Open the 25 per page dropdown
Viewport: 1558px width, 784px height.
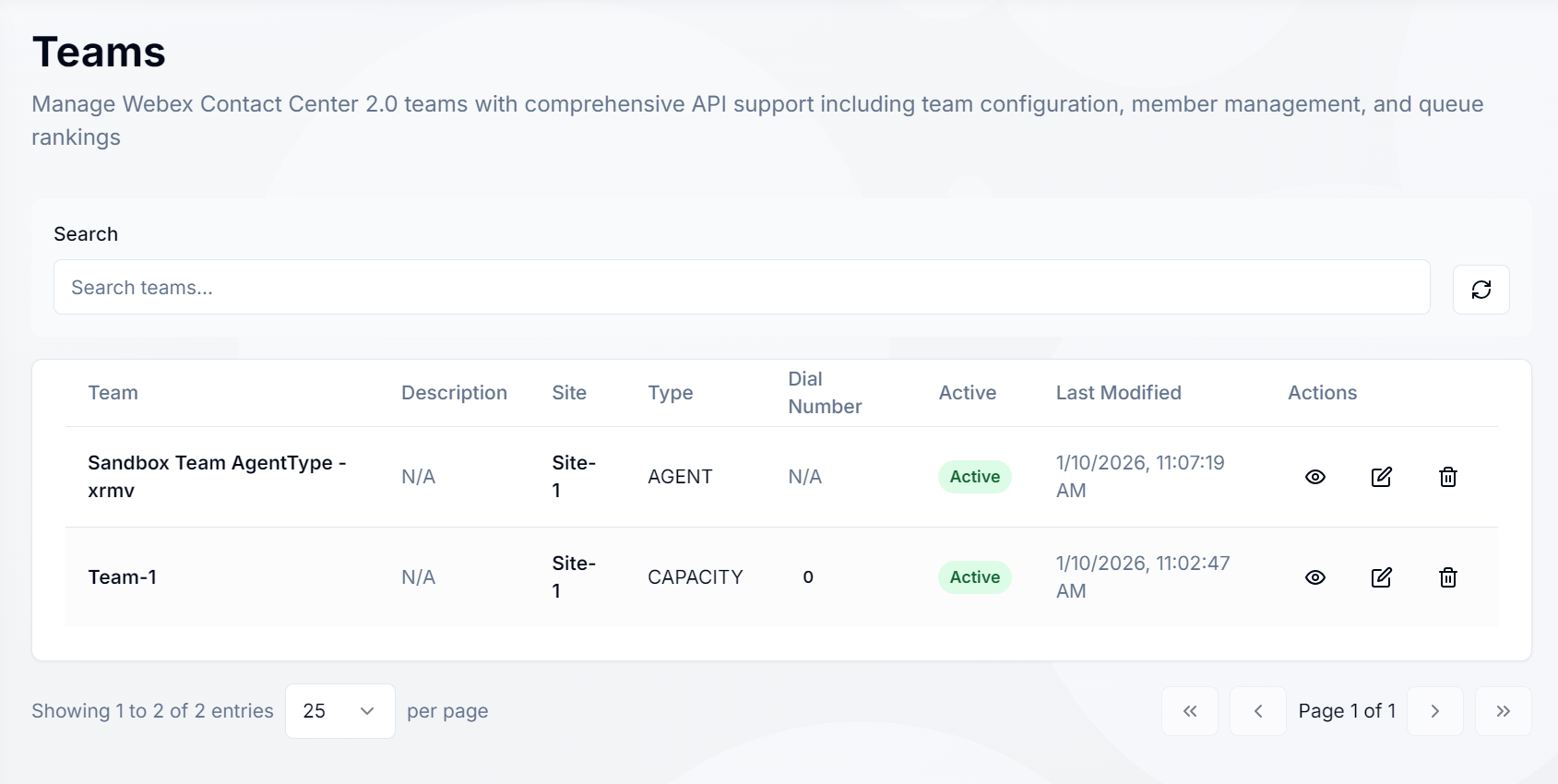coord(340,711)
